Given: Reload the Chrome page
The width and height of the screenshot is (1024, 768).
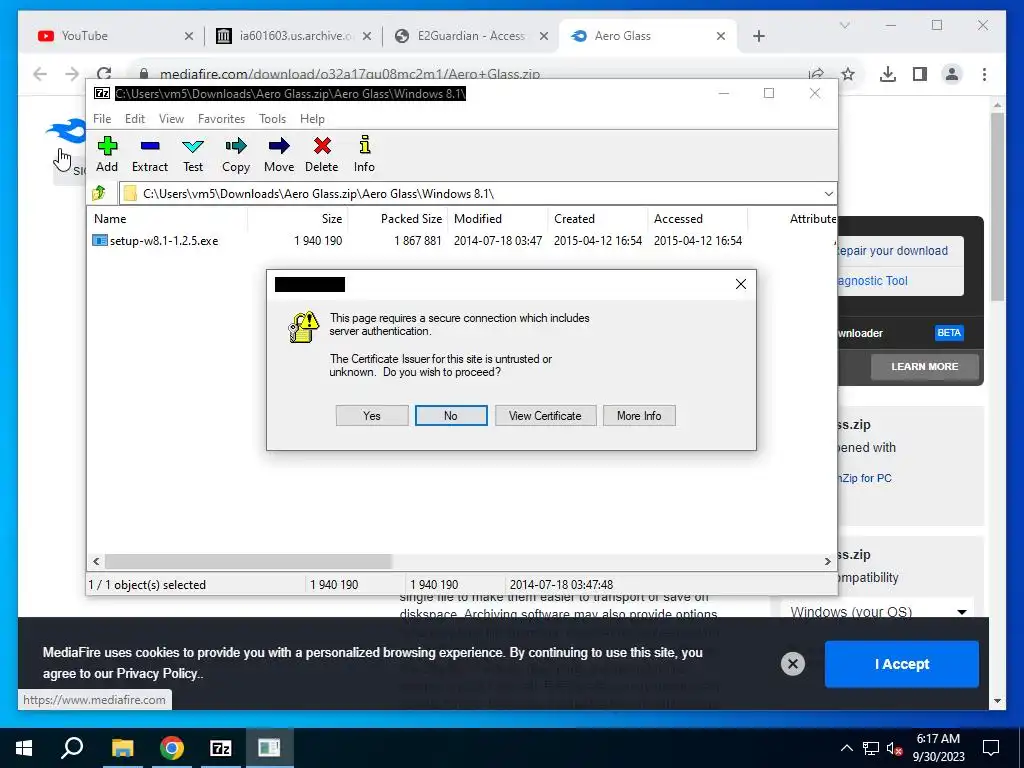Looking at the screenshot, I should pyautogui.click(x=104, y=74).
